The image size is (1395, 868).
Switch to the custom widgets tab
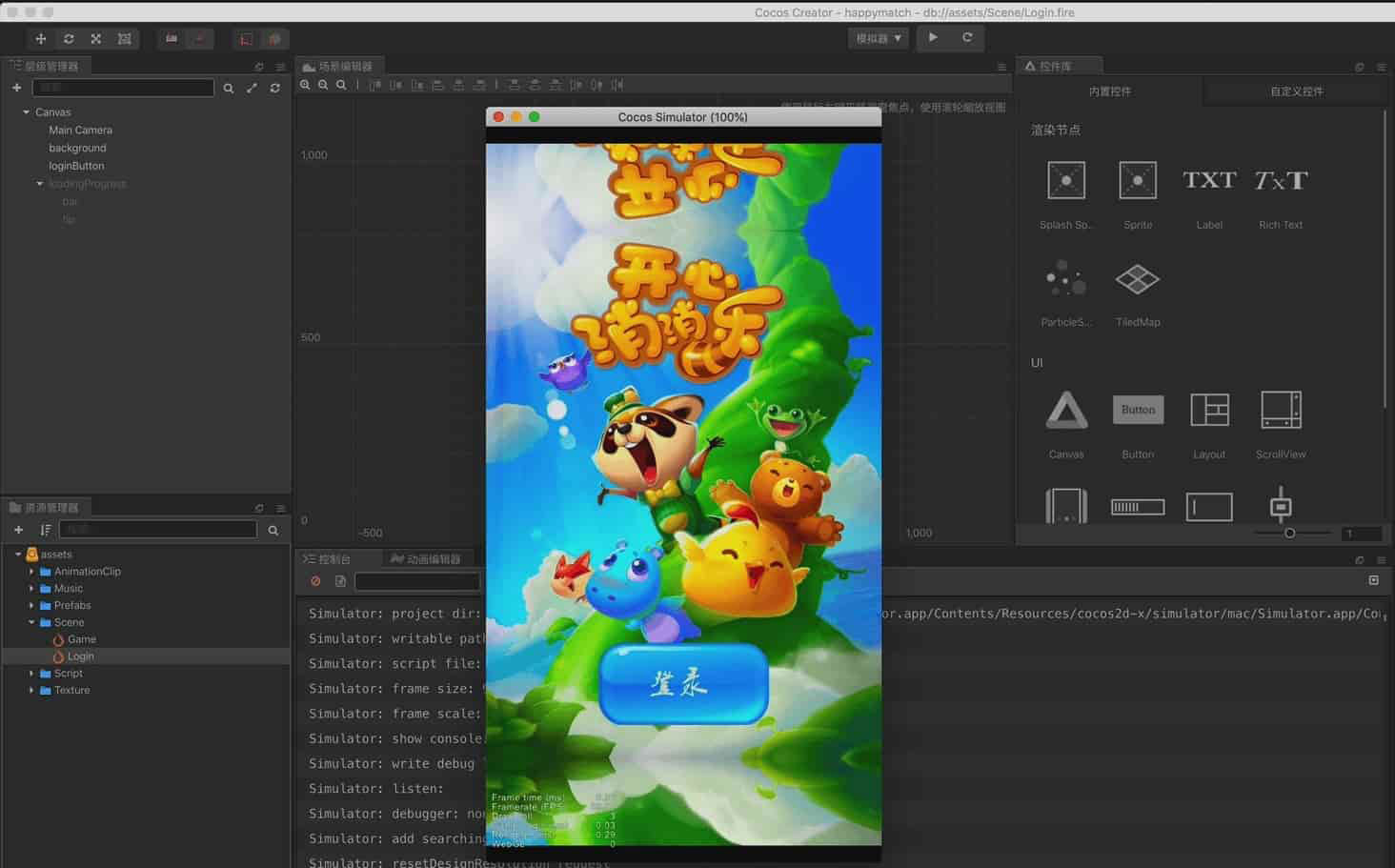point(1296,91)
